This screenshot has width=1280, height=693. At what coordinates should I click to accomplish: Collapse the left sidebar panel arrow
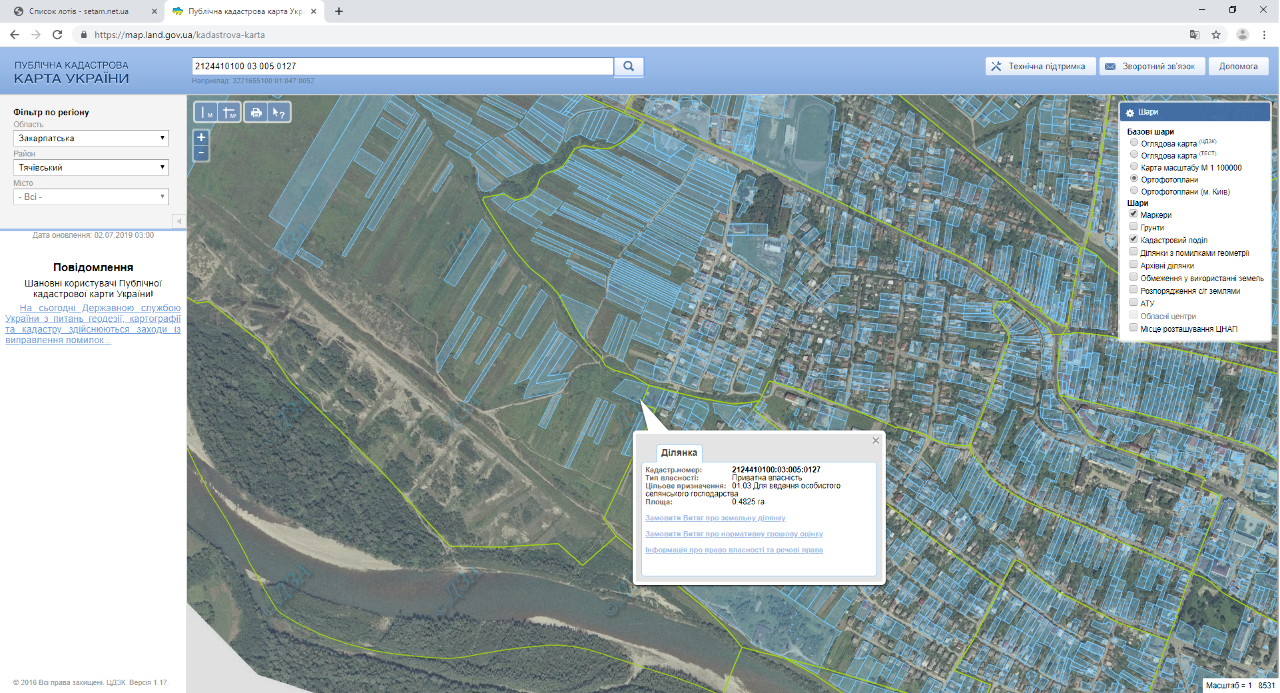click(178, 221)
